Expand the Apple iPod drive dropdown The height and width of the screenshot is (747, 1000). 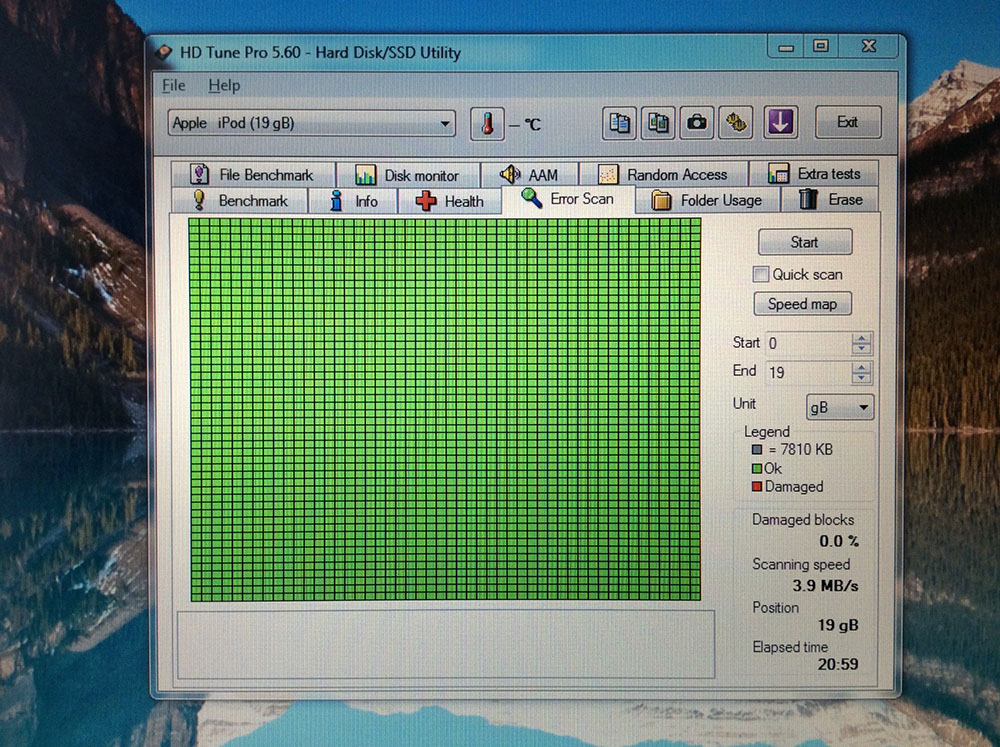click(x=446, y=124)
